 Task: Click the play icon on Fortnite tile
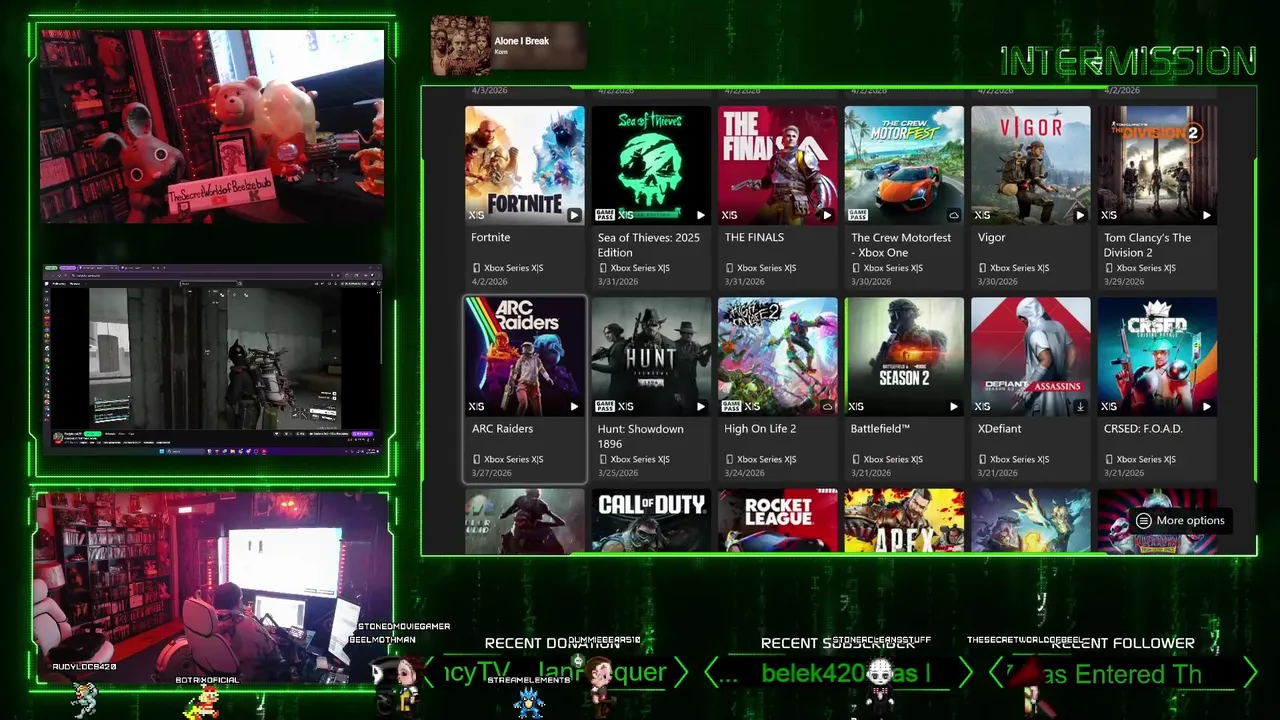pos(574,215)
